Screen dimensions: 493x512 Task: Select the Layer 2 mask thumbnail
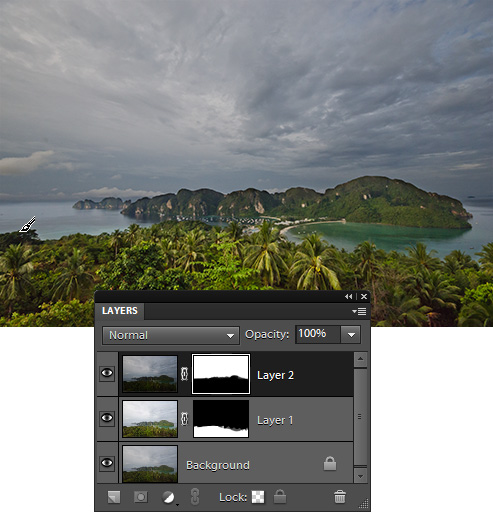pyautogui.click(x=221, y=374)
